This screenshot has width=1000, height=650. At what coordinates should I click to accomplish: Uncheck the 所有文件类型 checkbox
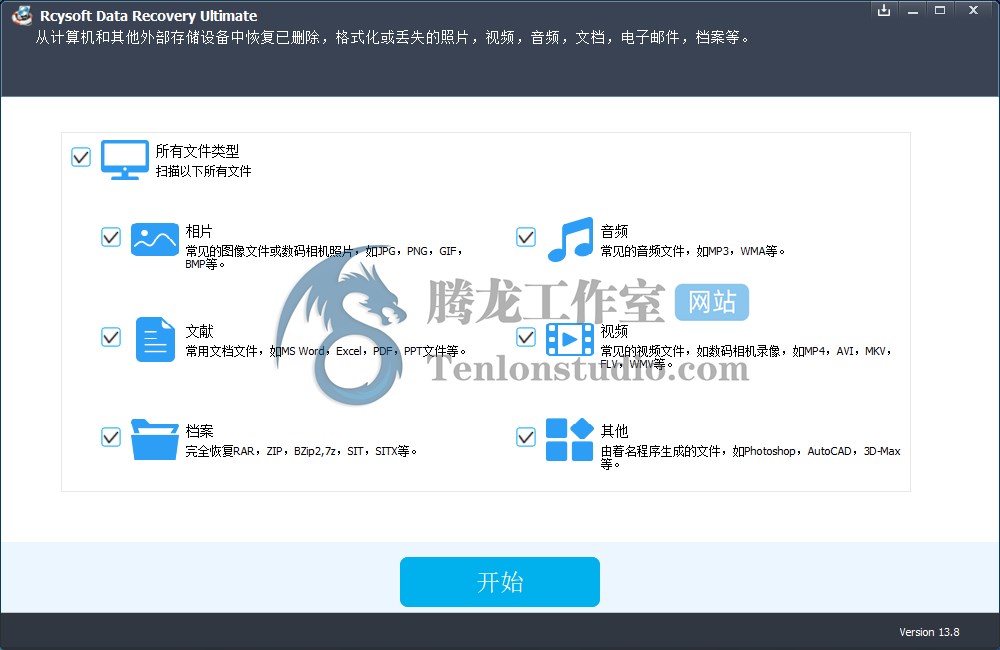81,157
